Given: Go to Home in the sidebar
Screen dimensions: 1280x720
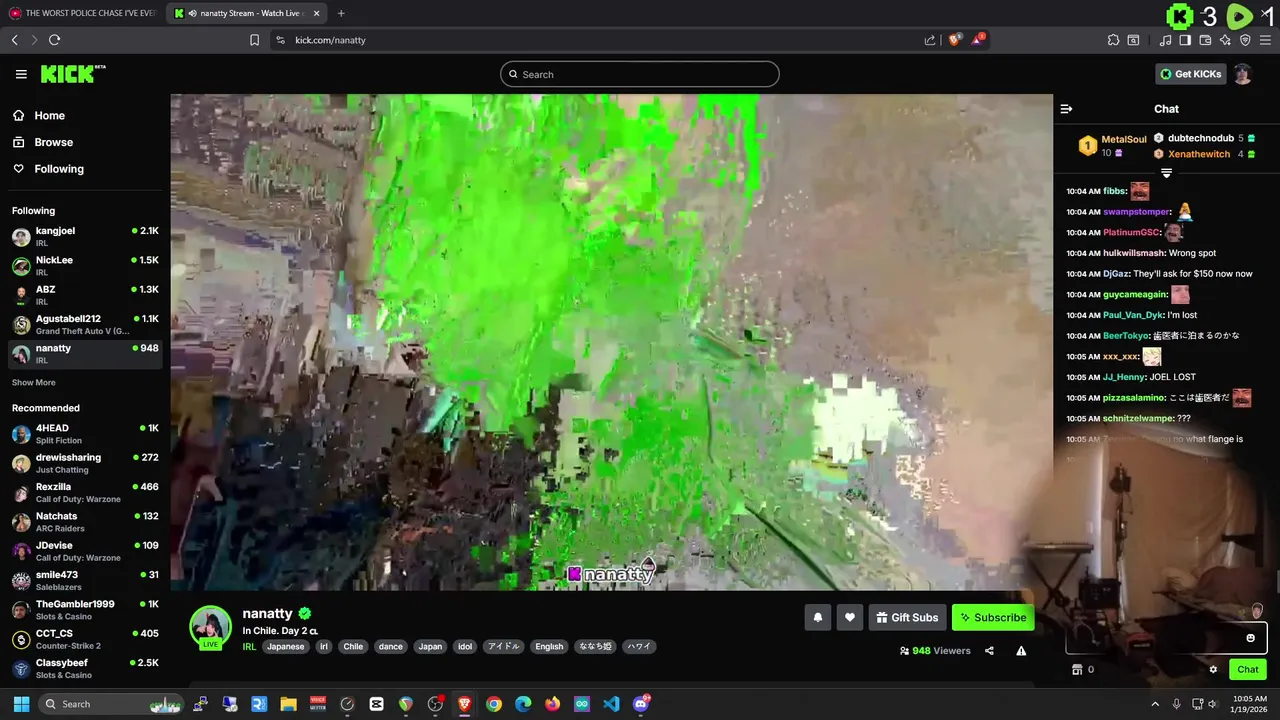Looking at the screenshot, I should point(49,115).
